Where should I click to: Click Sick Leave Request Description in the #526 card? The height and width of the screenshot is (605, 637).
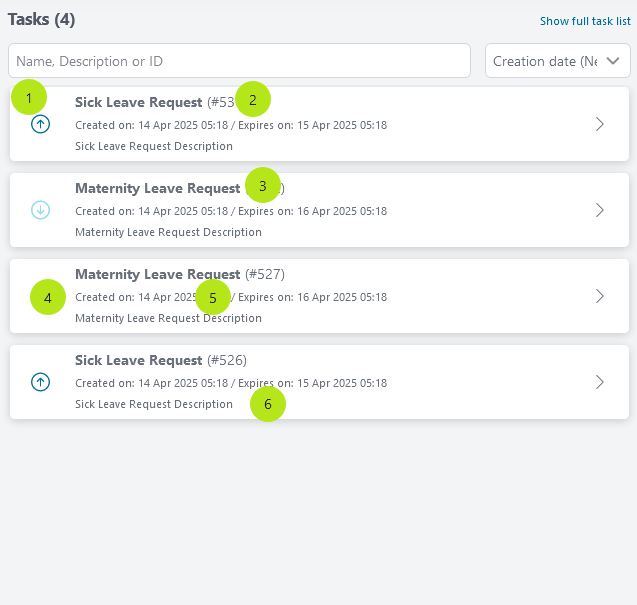click(x=154, y=404)
